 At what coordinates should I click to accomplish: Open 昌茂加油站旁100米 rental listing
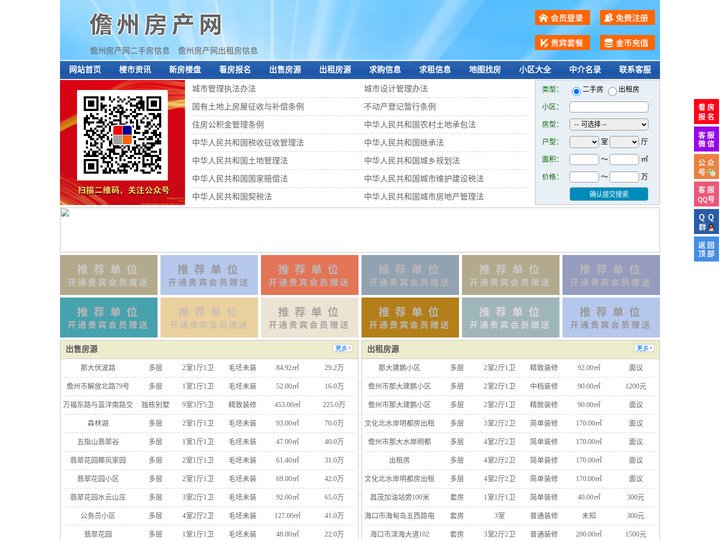(x=399, y=497)
